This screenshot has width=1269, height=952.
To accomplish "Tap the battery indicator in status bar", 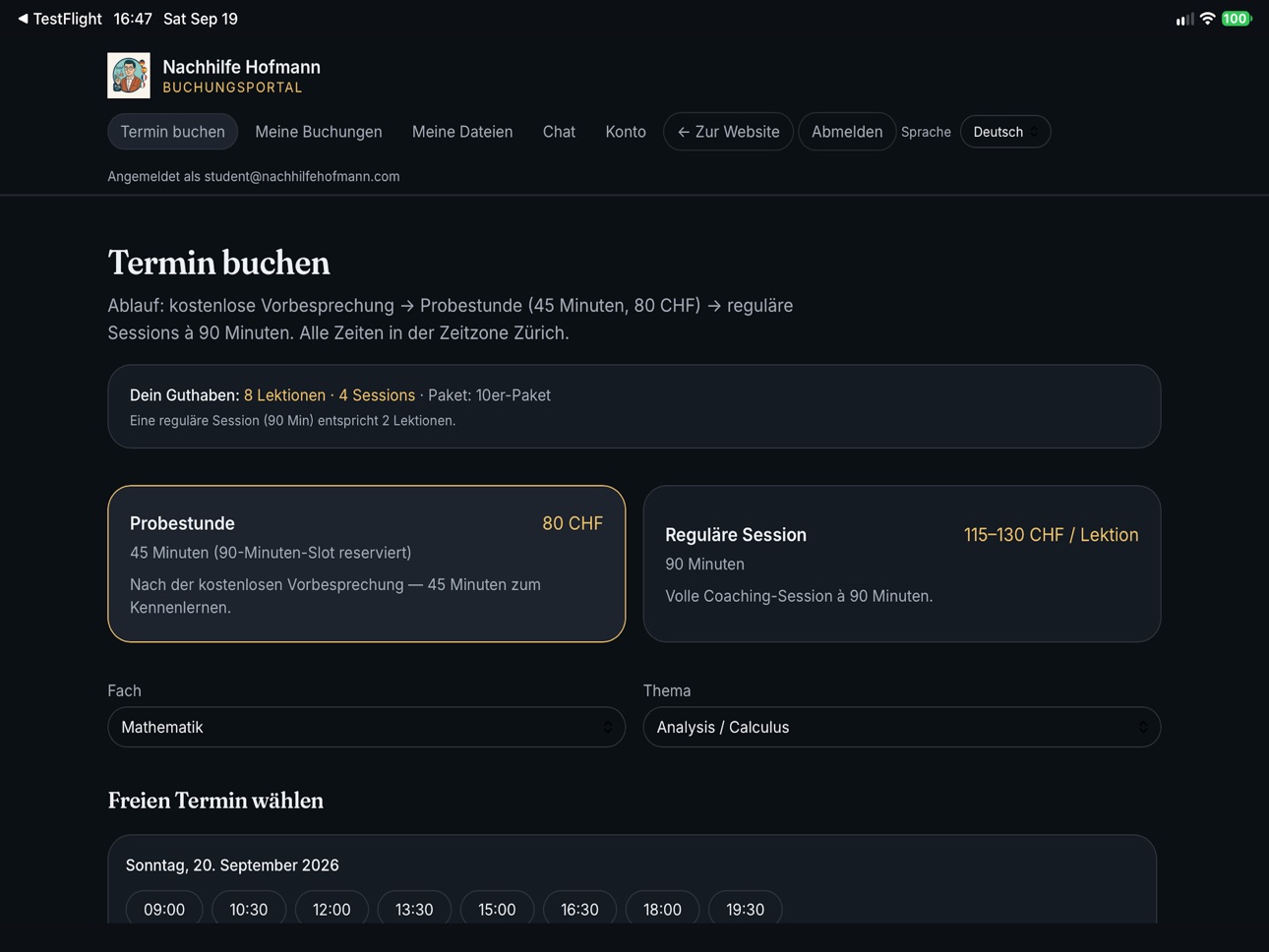I will (x=1236, y=19).
